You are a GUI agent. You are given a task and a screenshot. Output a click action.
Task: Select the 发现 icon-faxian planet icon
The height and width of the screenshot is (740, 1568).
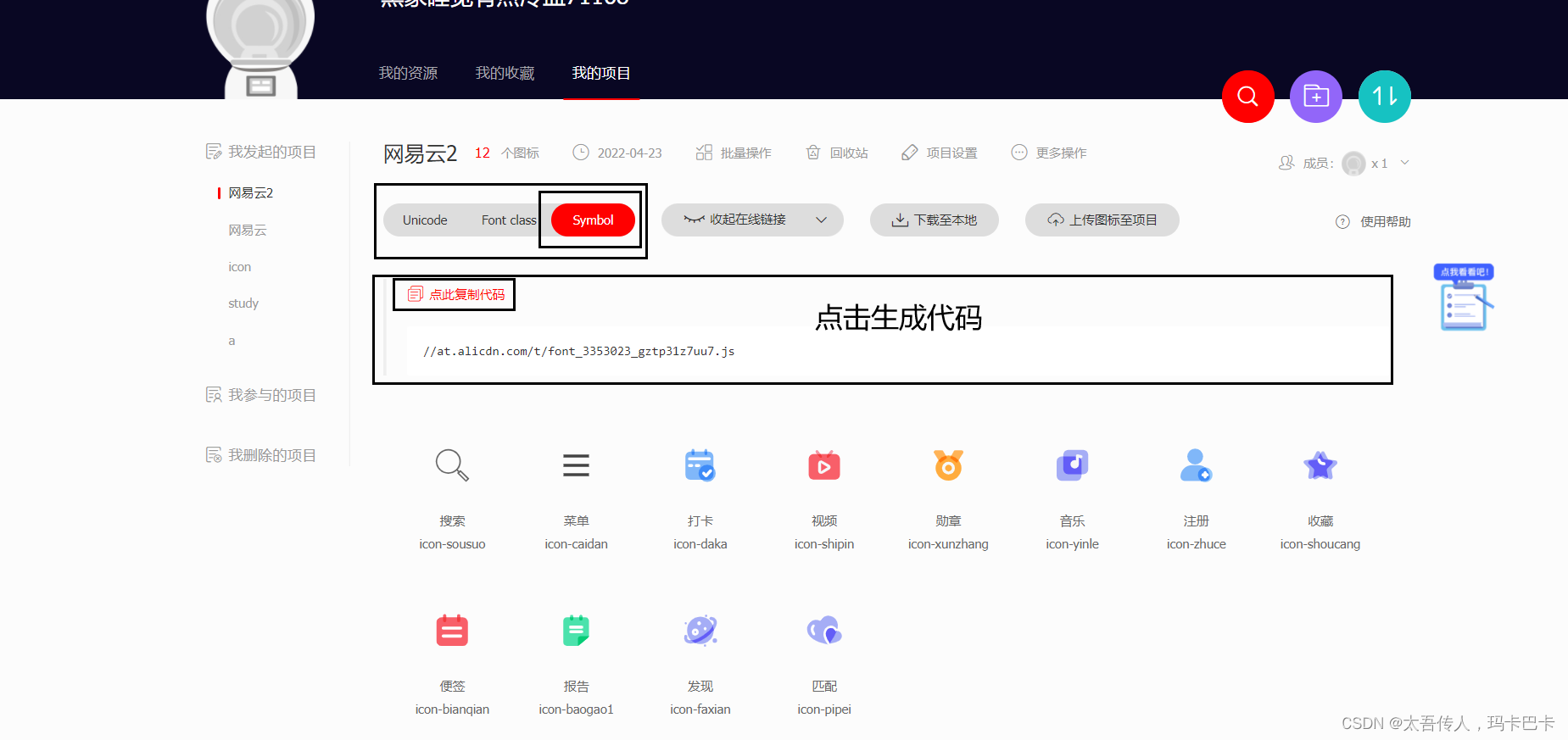(700, 631)
